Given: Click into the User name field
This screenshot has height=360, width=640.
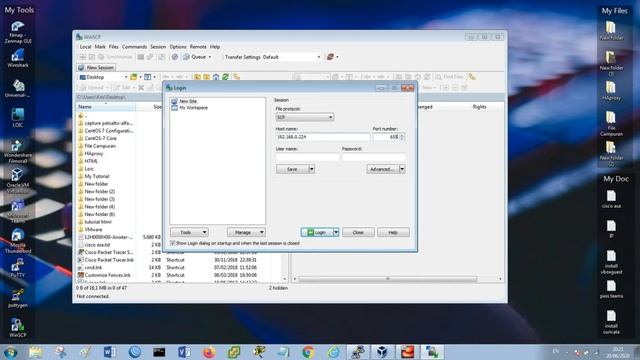Looking at the screenshot, I should click(307, 157).
